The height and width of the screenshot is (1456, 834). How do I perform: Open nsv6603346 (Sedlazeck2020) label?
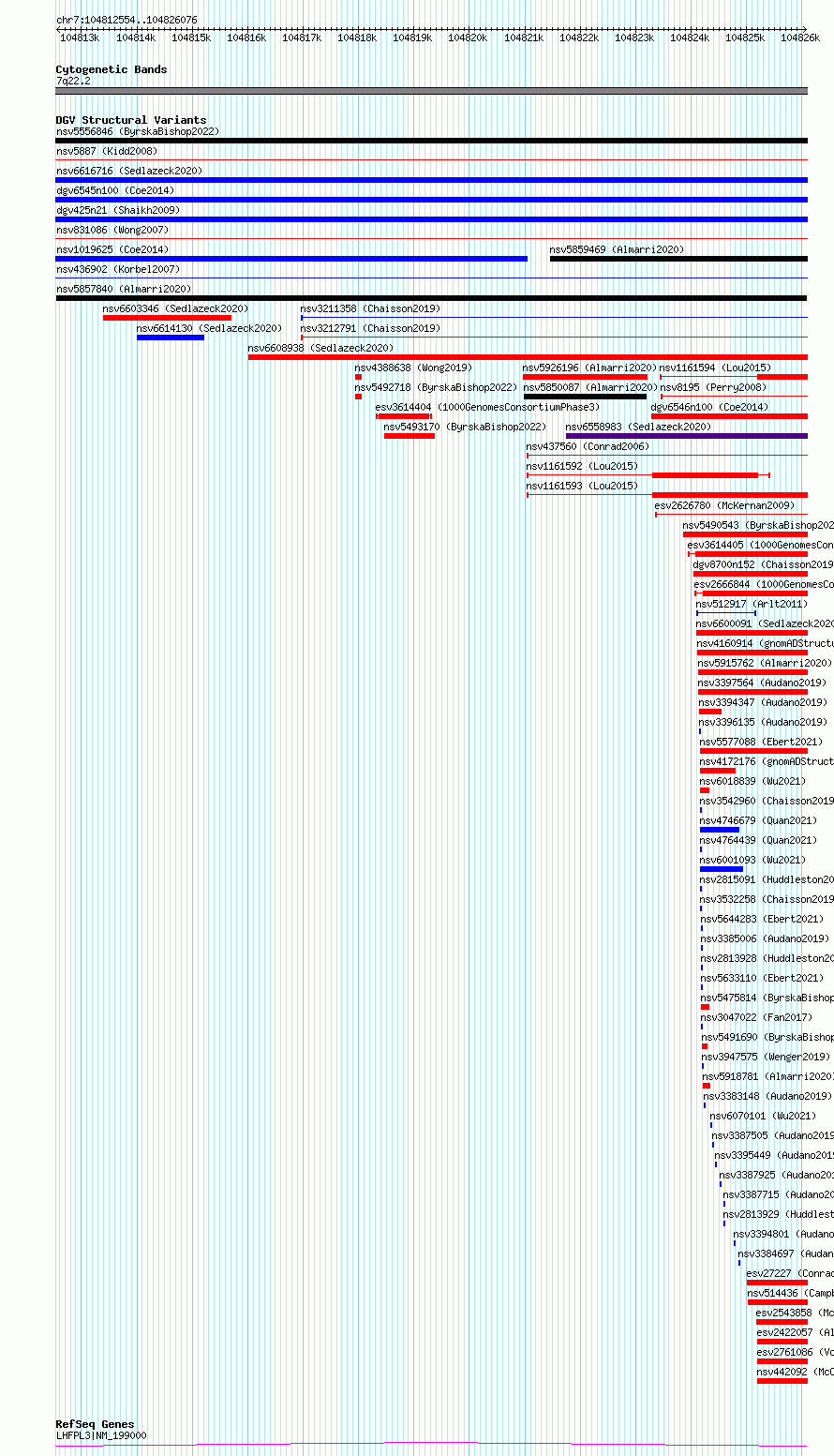pos(176,308)
